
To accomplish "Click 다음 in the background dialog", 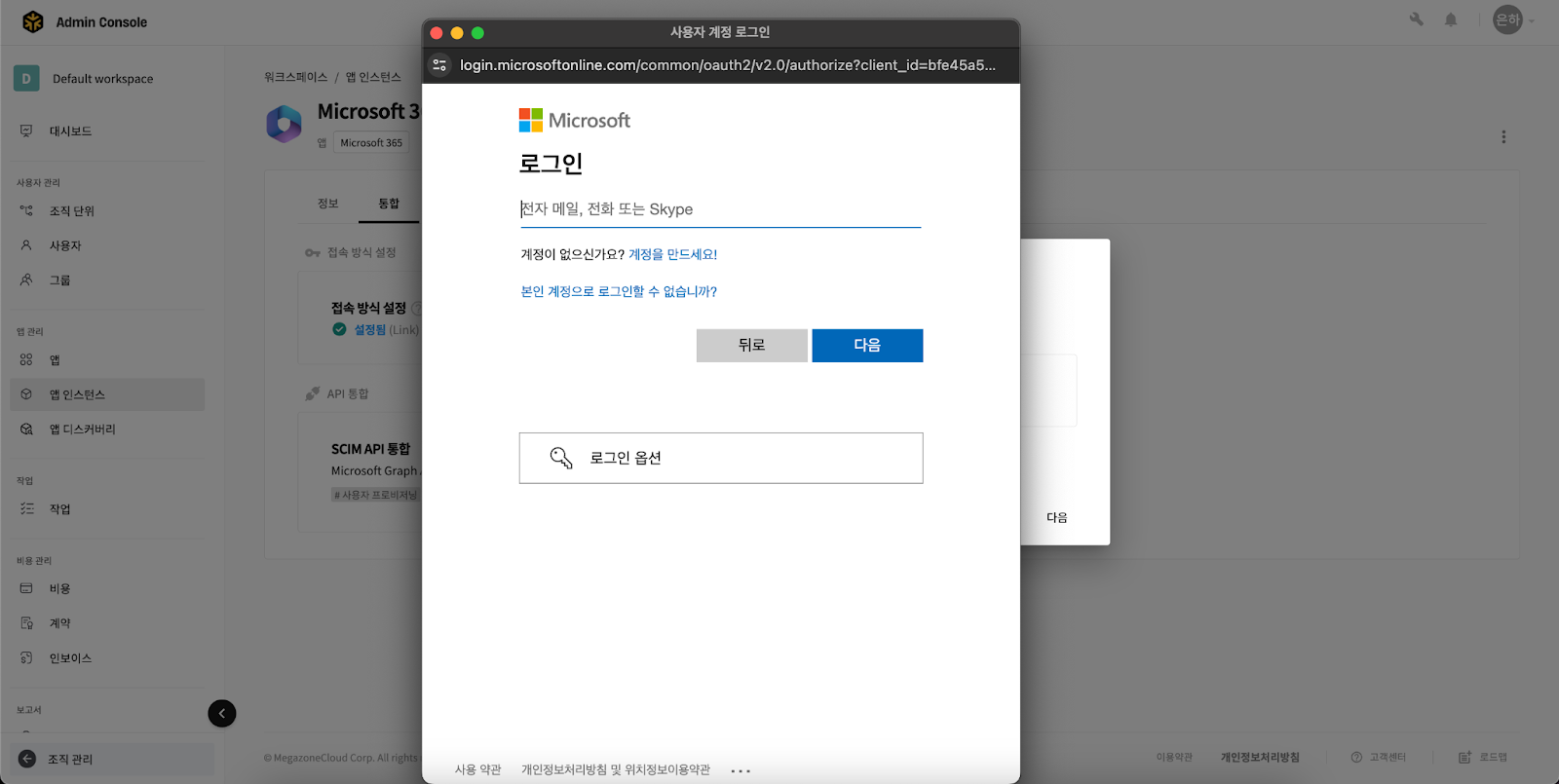I will (1057, 517).
